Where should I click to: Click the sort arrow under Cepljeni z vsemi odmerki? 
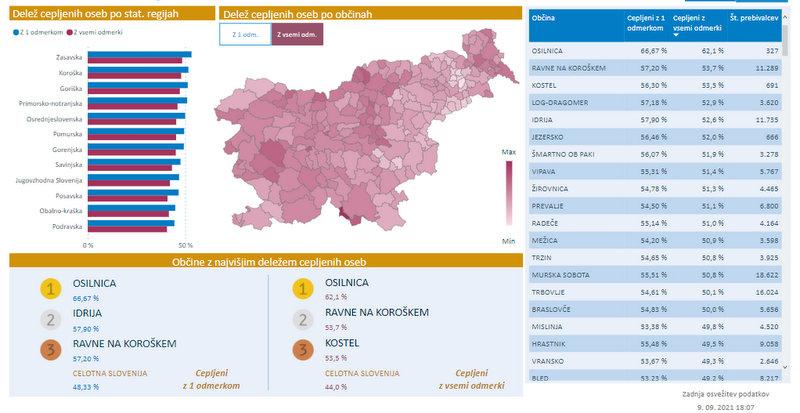pos(677,35)
